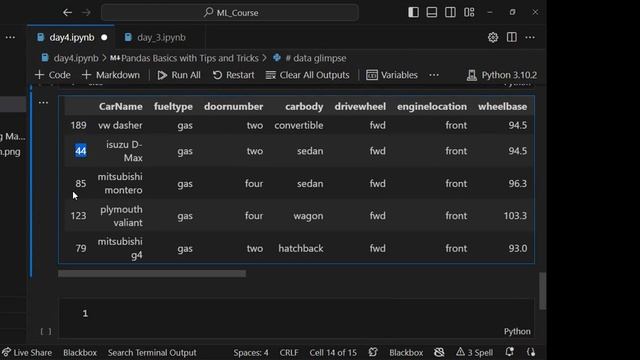
Task: Open the cell output more actions dots
Action: pos(43,102)
